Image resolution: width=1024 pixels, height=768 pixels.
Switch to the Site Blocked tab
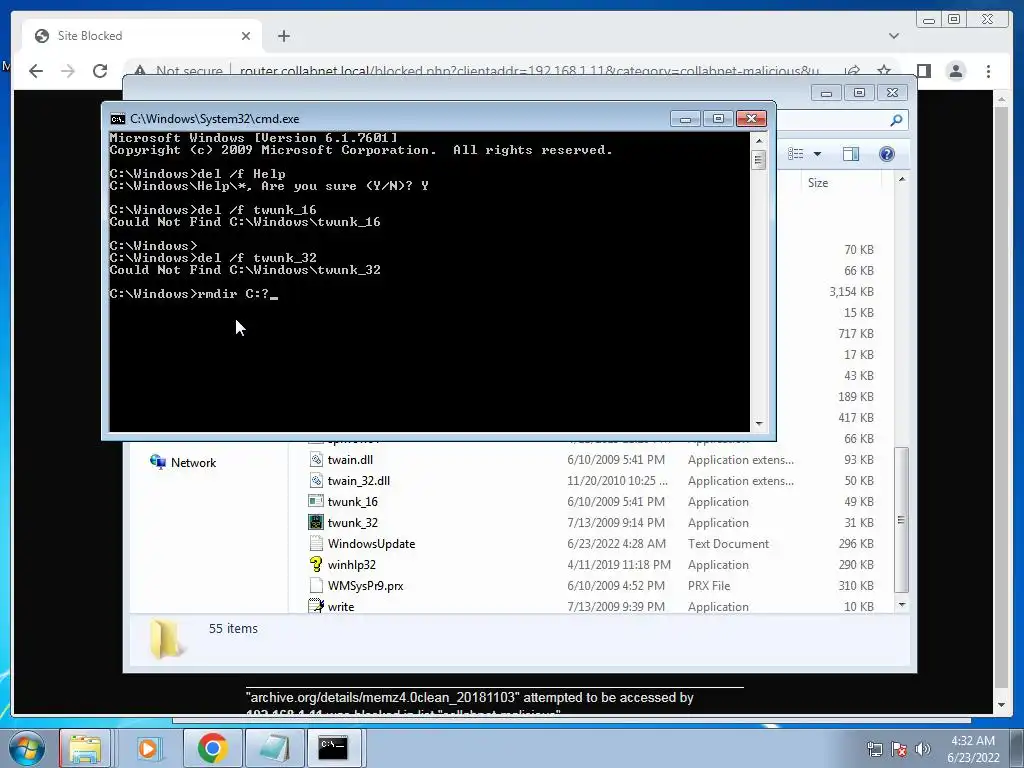(142, 36)
